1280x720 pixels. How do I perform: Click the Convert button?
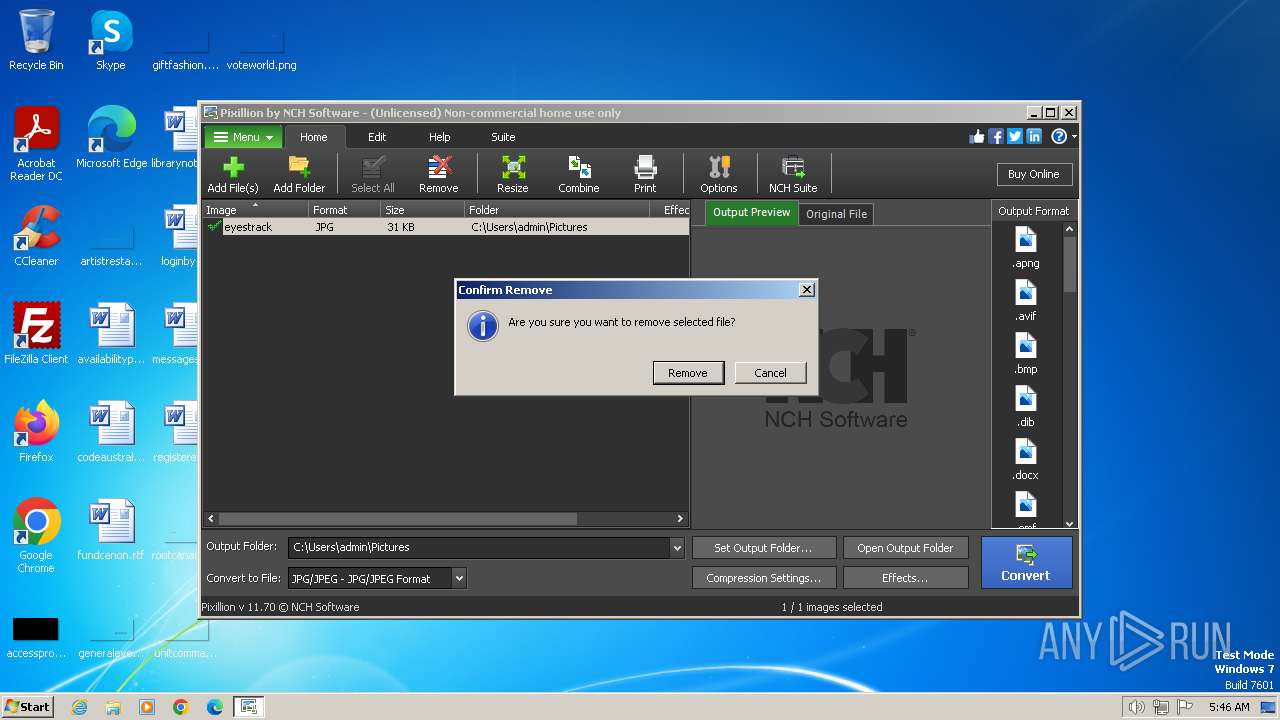coord(1026,562)
